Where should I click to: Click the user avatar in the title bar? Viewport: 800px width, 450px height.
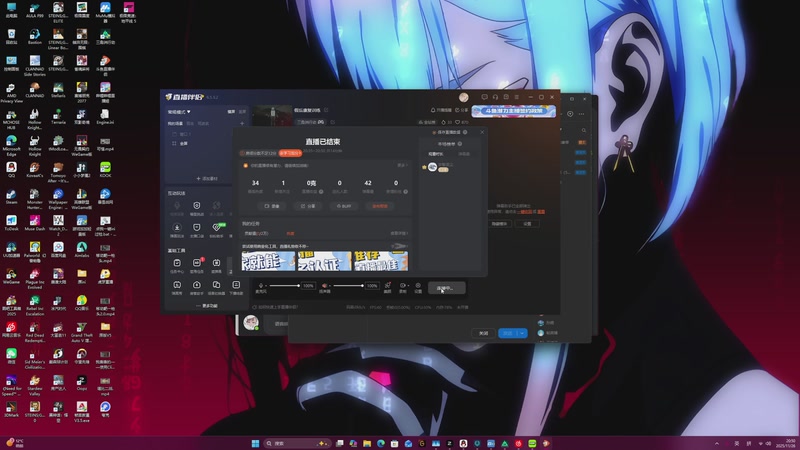tap(463, 97)
